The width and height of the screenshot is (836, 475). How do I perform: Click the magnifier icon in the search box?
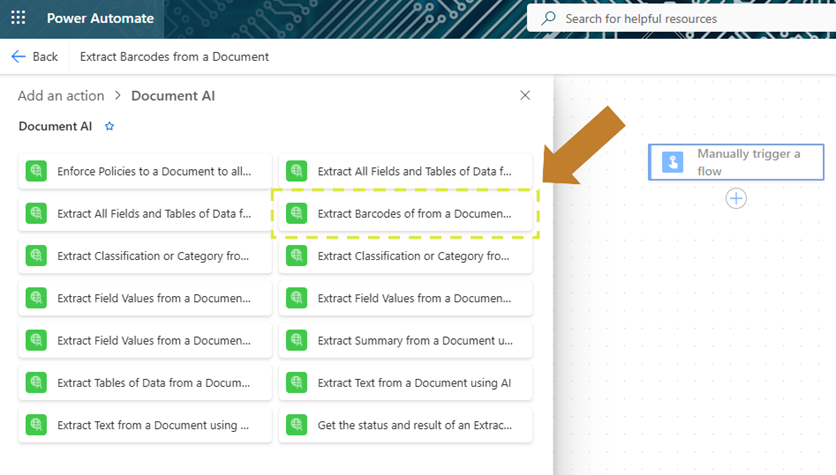548,19
